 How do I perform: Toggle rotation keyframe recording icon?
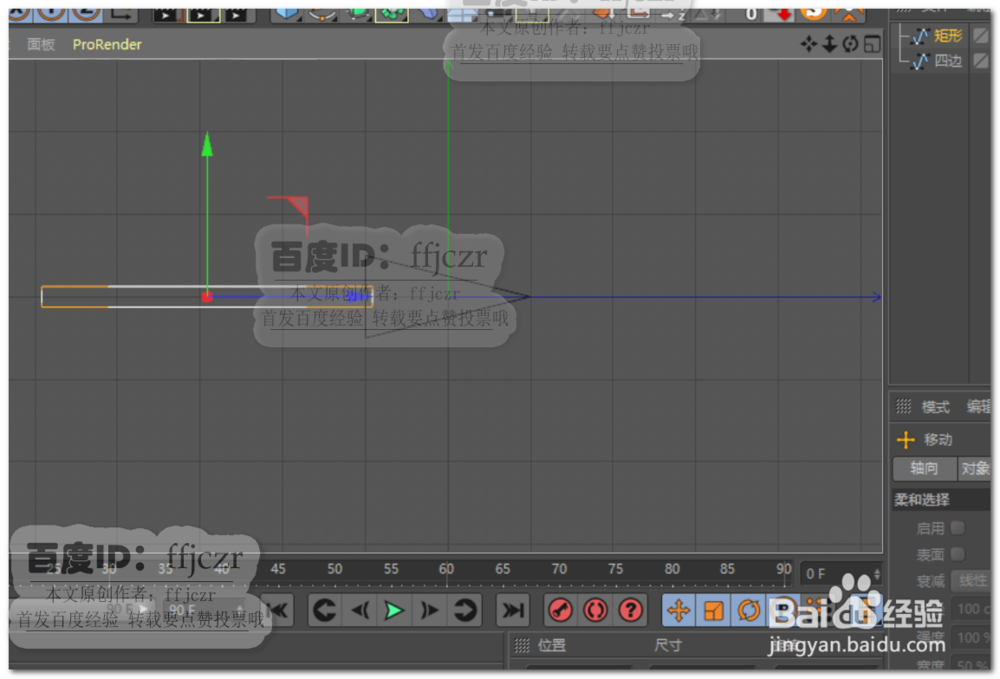pos(748,611)
